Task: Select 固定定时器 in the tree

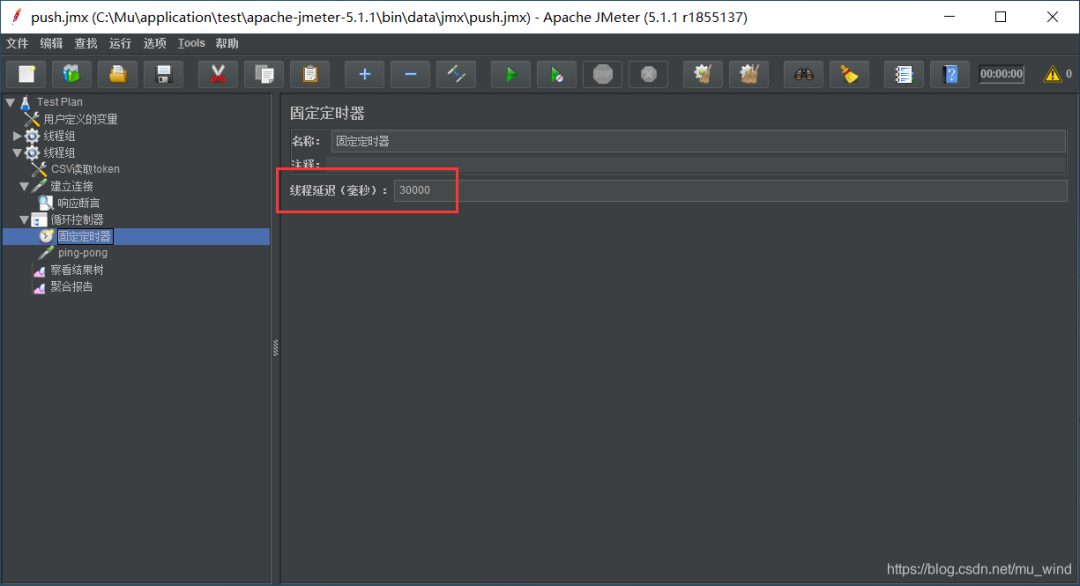Action: (x=85, y=236)
